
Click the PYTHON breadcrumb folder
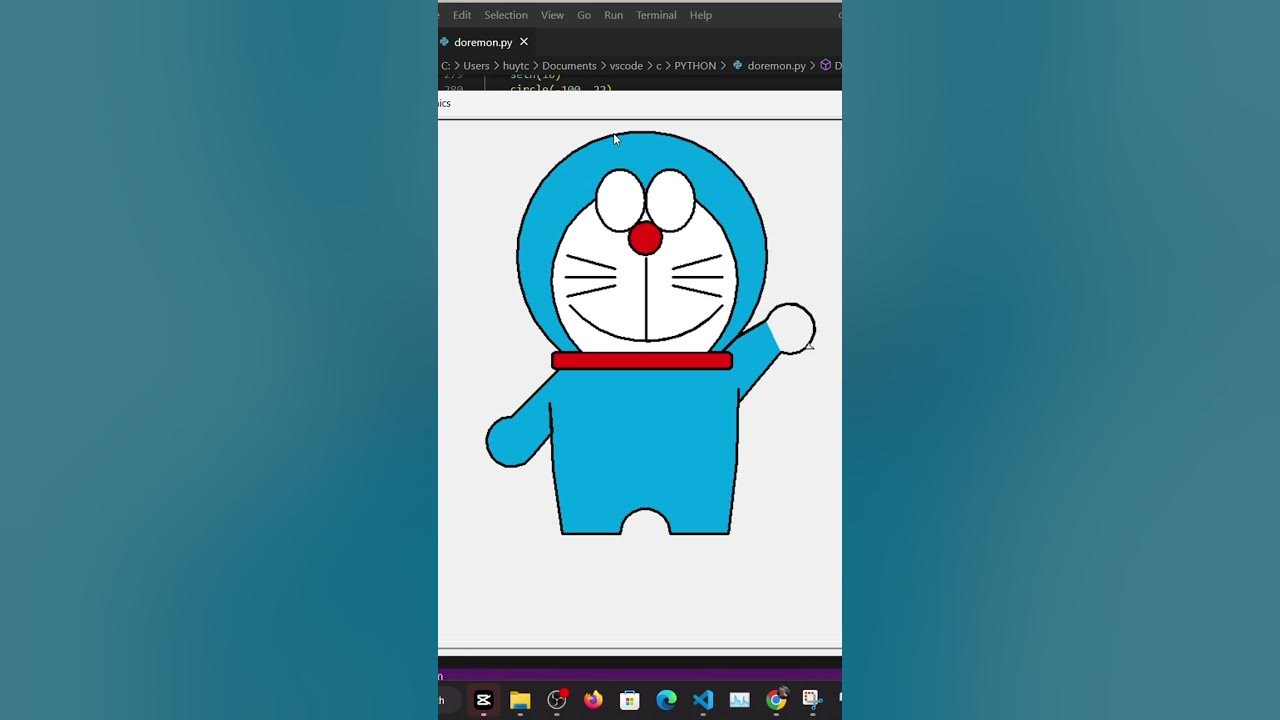(695, 66)
